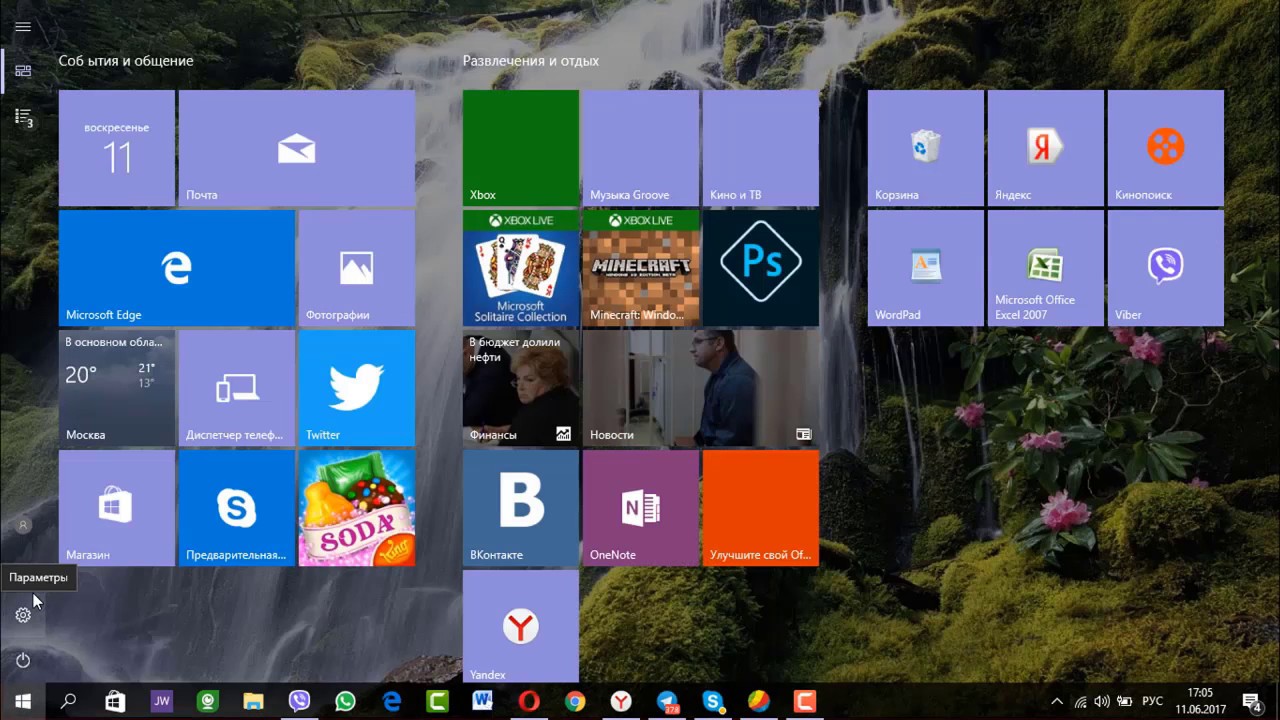Open the Новости live tile
1280x720 pixels.
(701, 388)
